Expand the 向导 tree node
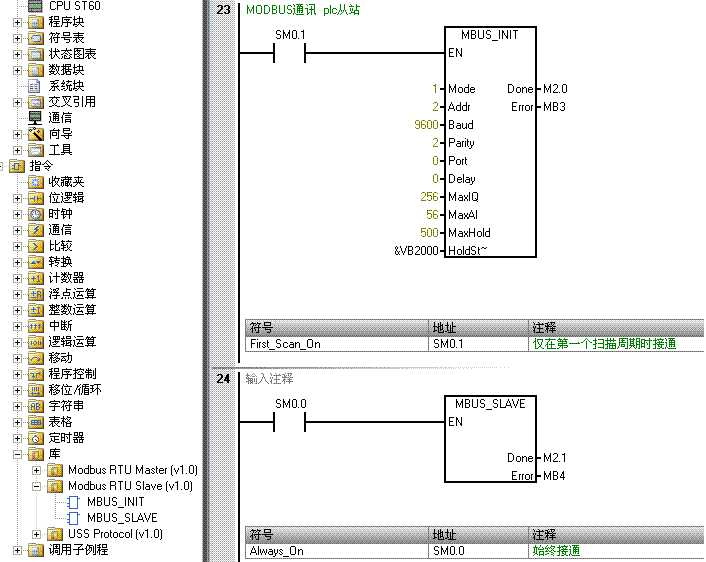This screenshot has width=706, height=562. (17, 134)
